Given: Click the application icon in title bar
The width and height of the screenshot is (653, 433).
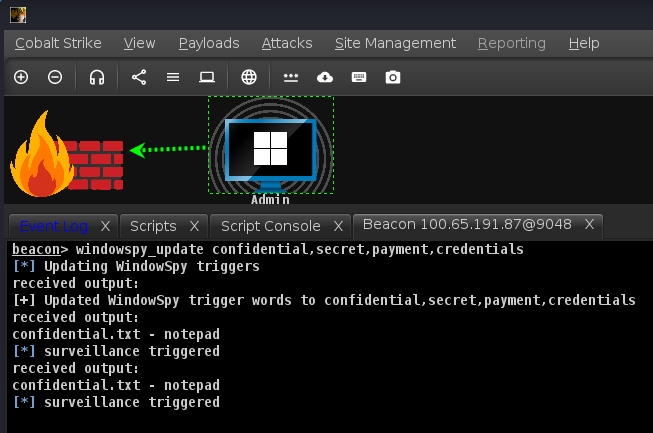Looking at the screenshot, I should pos(18,15).
